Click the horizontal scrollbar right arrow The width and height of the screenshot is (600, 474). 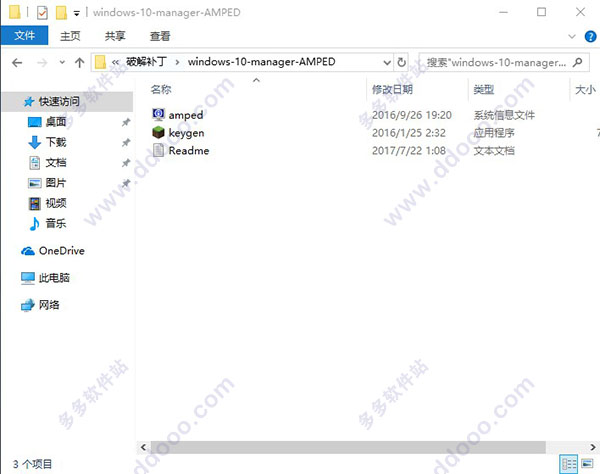tap(592, 447)
